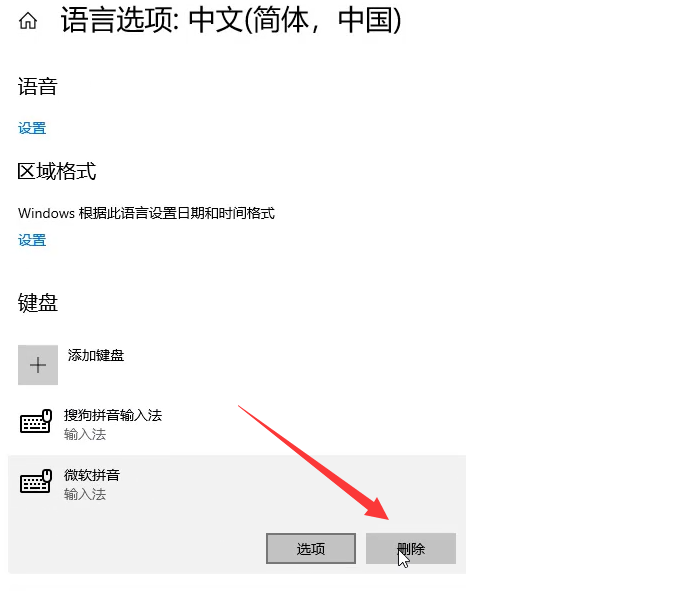Go back to Settings home icon
This screenshot has height=593, width=693.
click(x=28, y=21)
